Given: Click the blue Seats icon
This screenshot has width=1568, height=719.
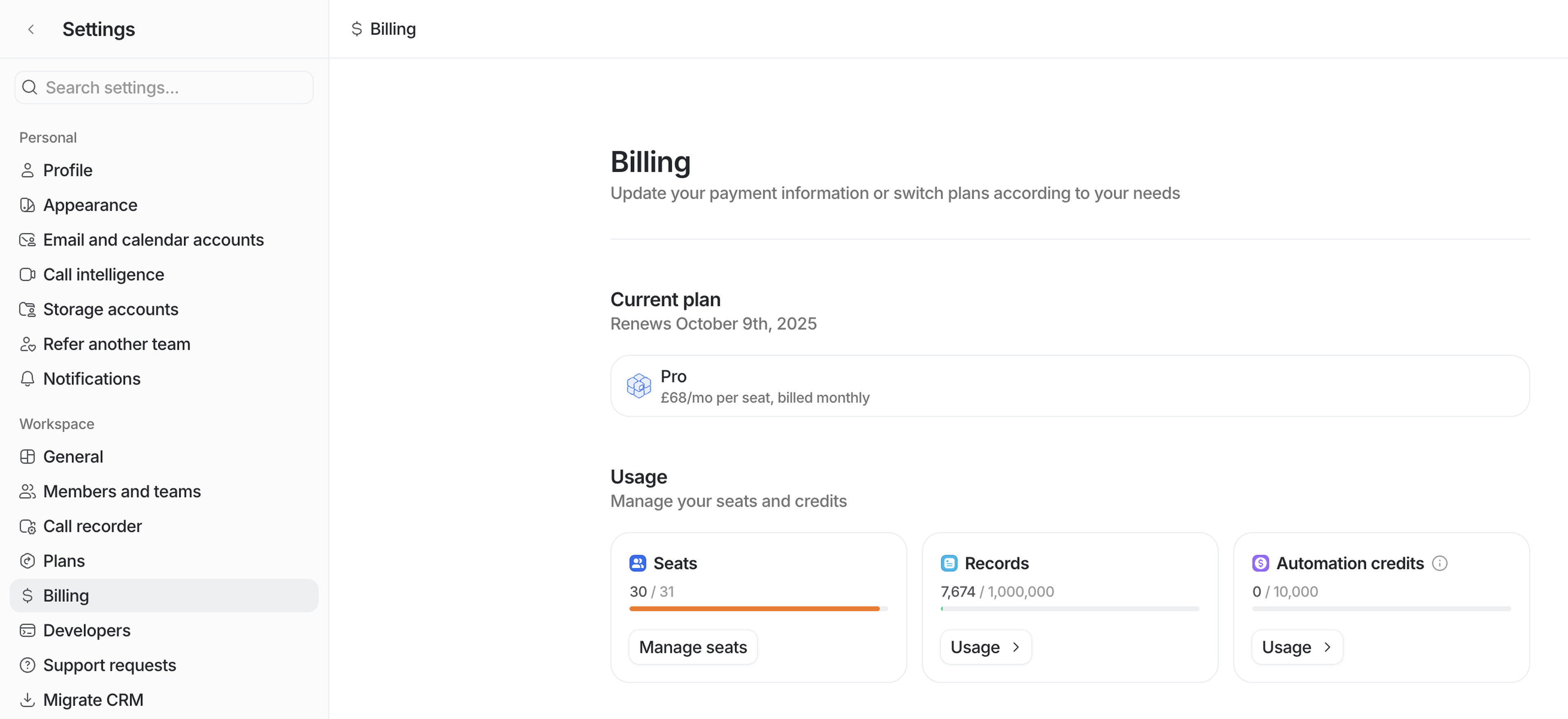Looking at the screenshot, I should click(x=637, y=563).
